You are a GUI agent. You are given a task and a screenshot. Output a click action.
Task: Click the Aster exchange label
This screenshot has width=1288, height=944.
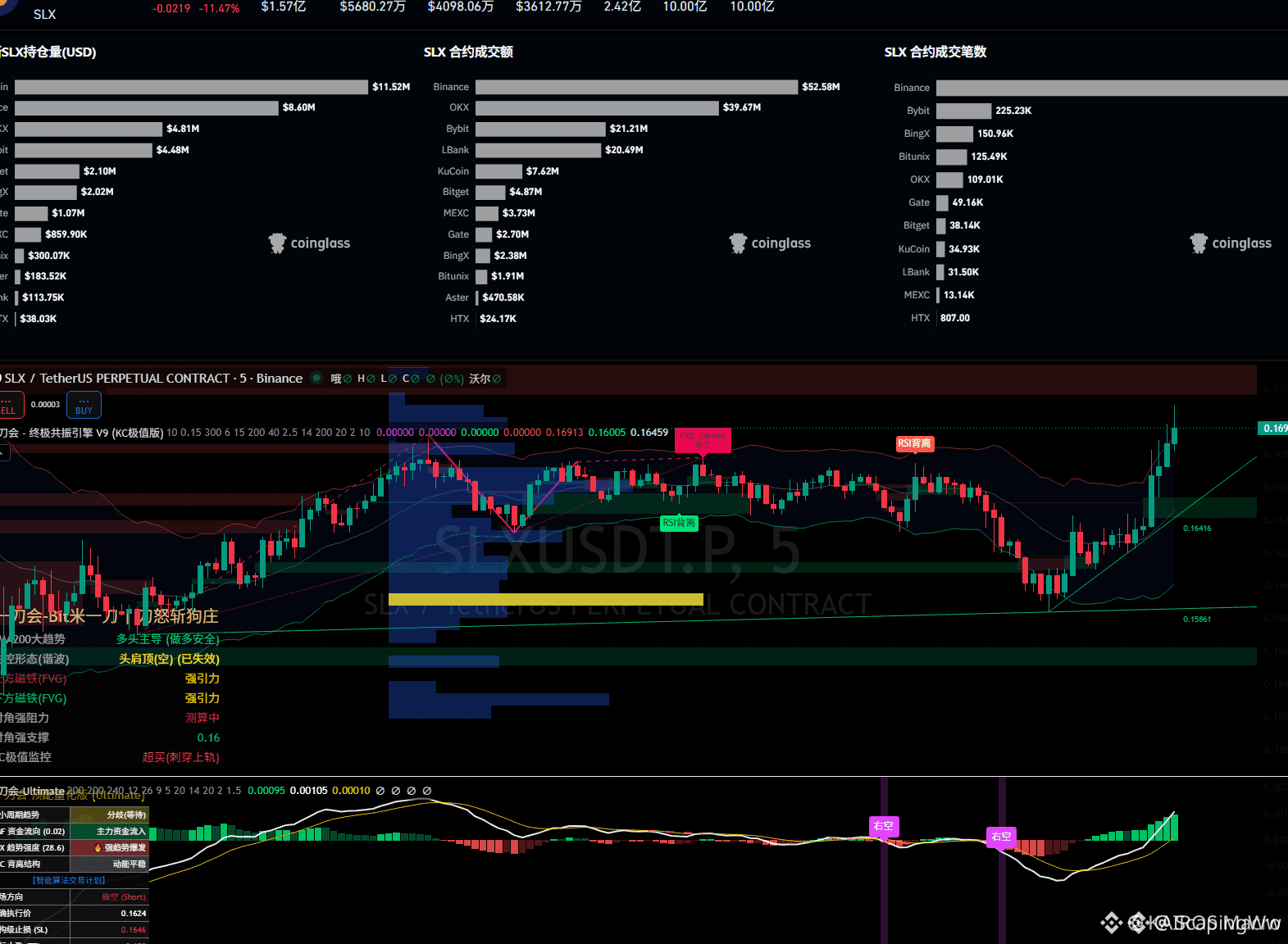pos(457,297)
